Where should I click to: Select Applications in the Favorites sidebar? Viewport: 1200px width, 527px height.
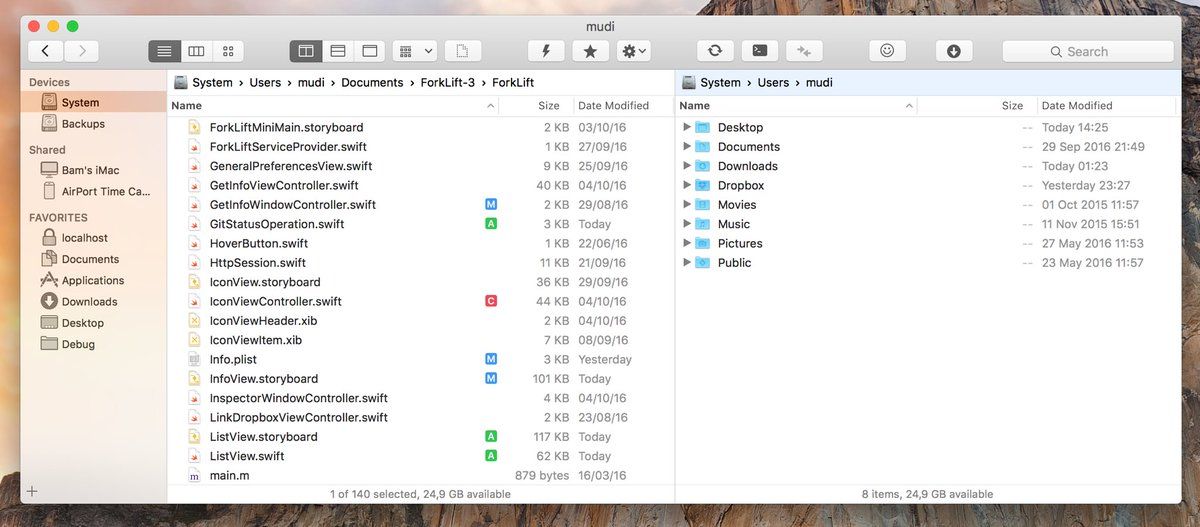click(x=92, y=281)
